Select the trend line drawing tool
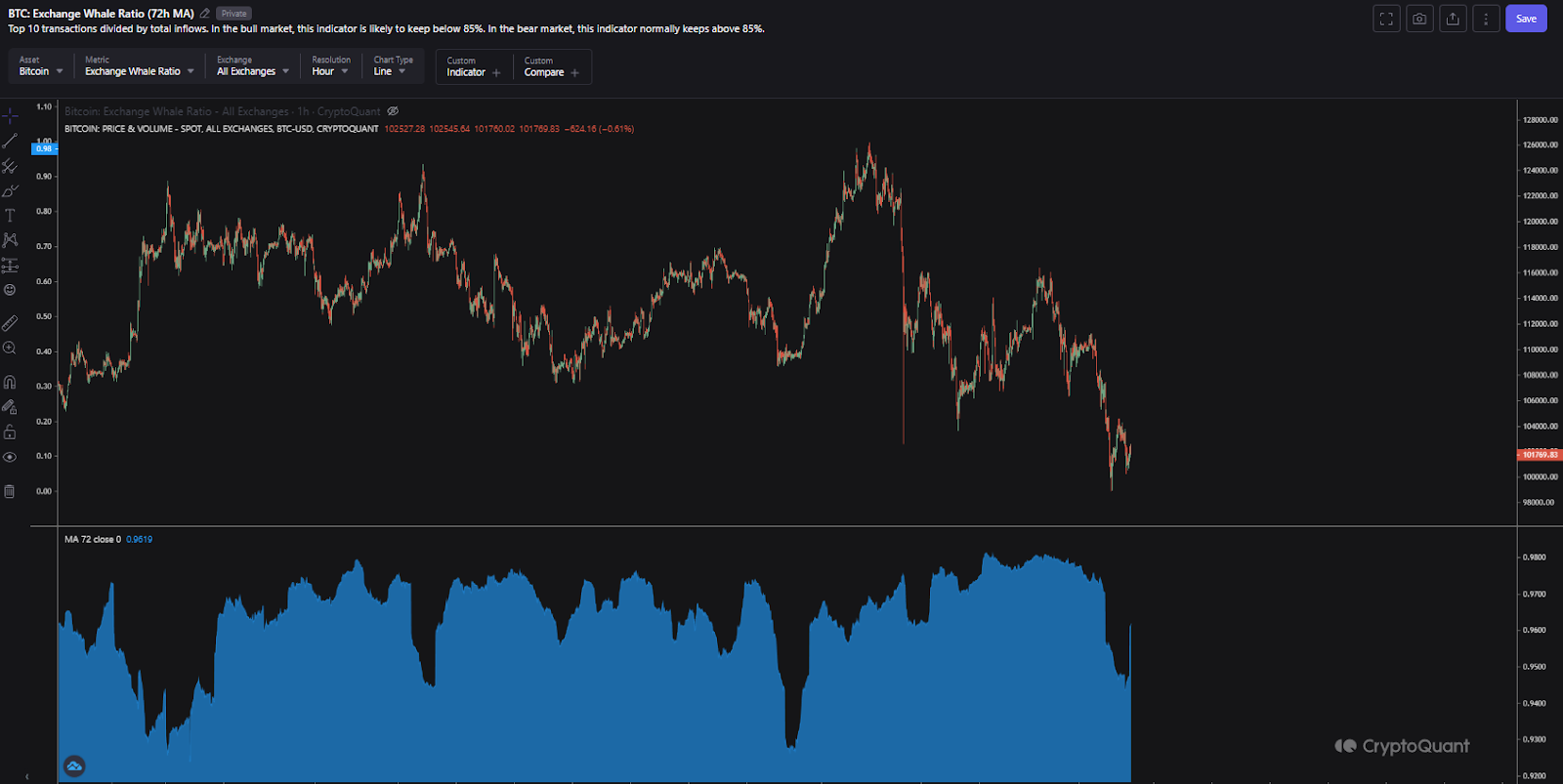The height and width of the screenshot is (784, 1563). pyautogui.click(x=10, y=142)
